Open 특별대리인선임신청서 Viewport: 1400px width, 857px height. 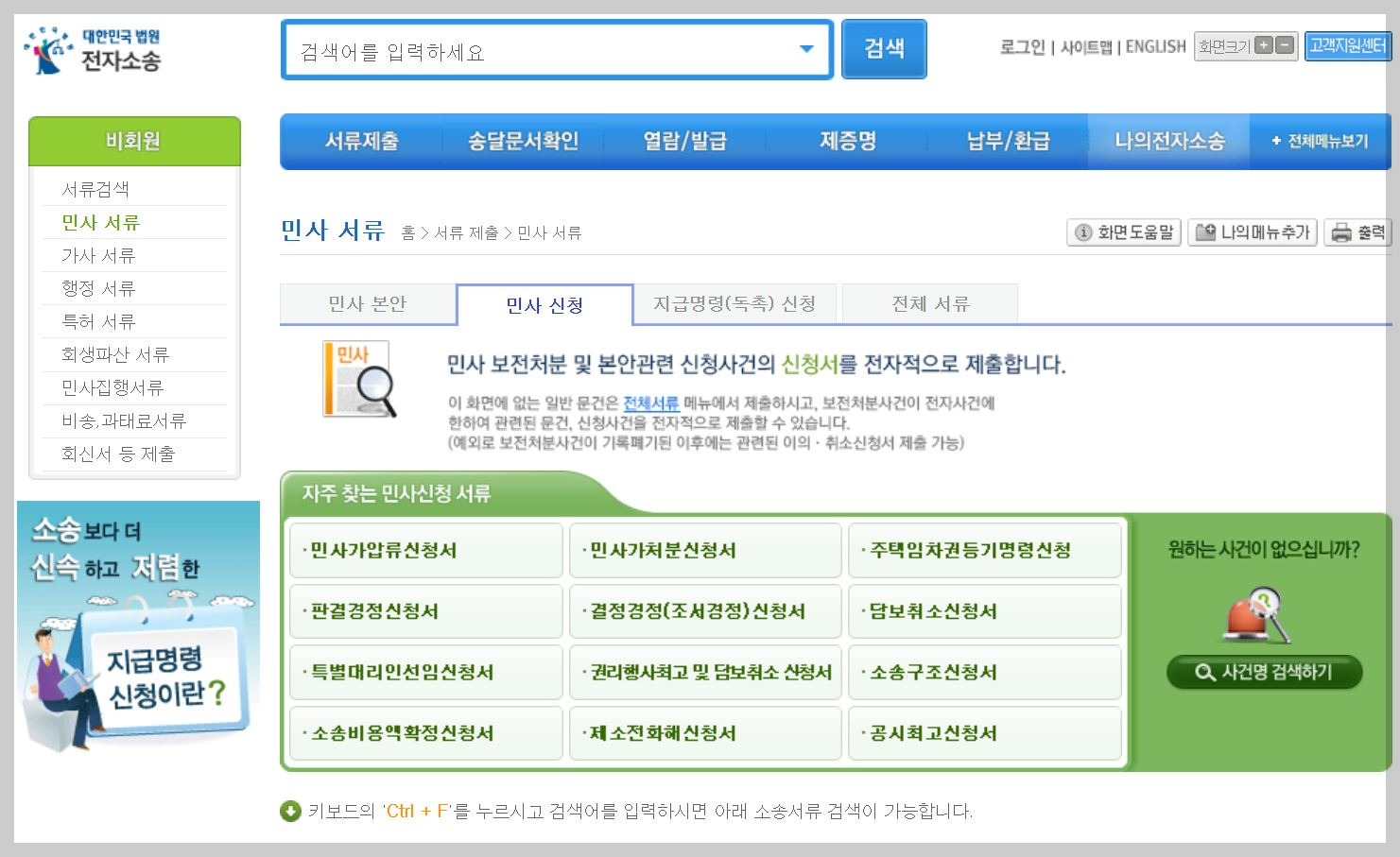click(425, 673)
